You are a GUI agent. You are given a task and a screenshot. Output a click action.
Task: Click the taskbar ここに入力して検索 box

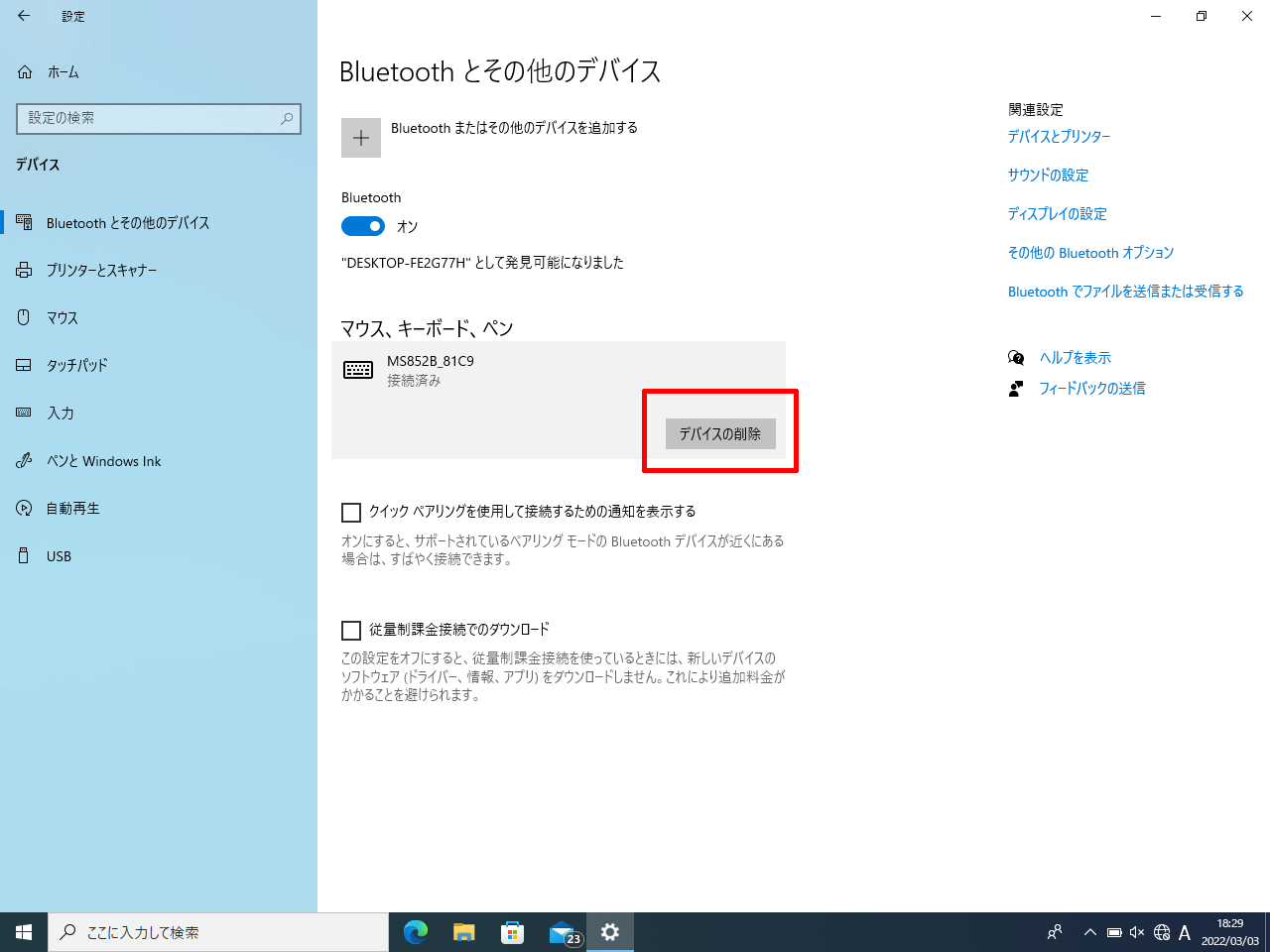coord(218,932)
